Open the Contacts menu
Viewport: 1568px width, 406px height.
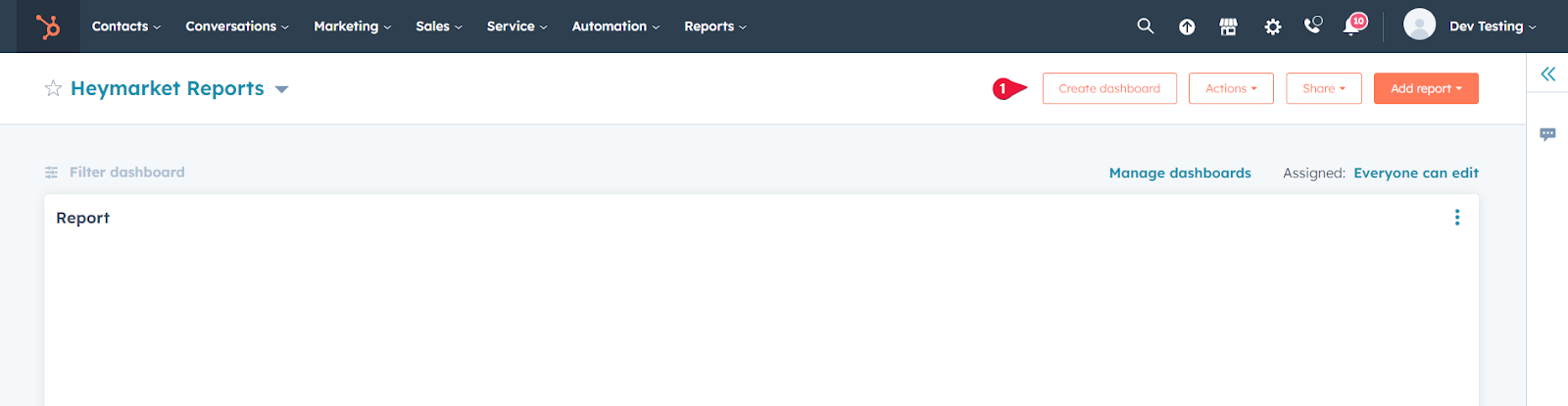(125, 26)
